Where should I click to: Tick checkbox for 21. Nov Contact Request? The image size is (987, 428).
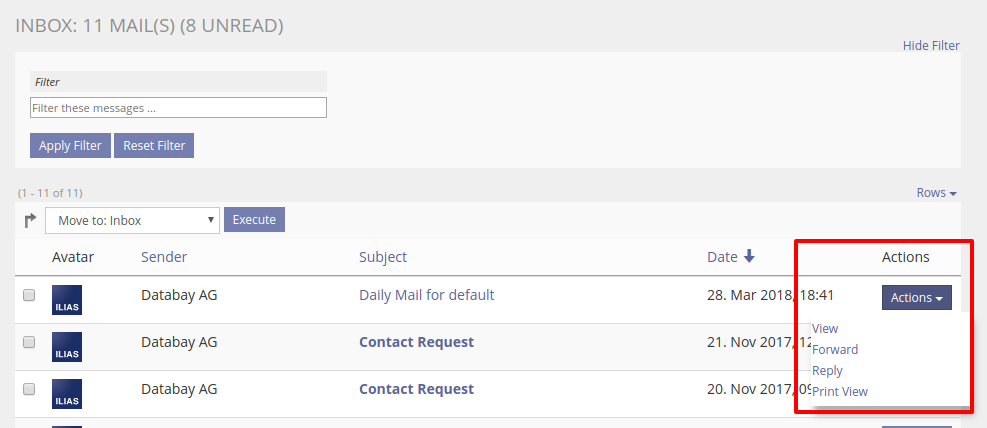coord(29,342)
